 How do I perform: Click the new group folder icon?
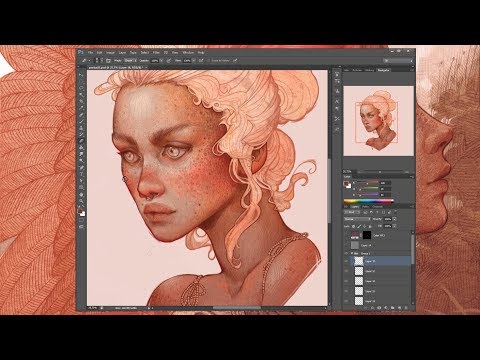pos(392,308)
